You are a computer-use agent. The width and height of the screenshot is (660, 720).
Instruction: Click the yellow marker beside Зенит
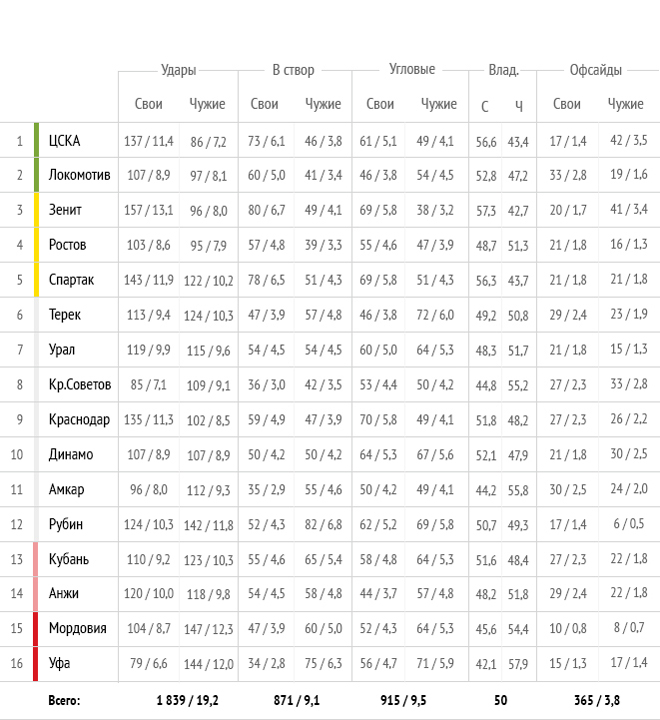pos(36,210)
